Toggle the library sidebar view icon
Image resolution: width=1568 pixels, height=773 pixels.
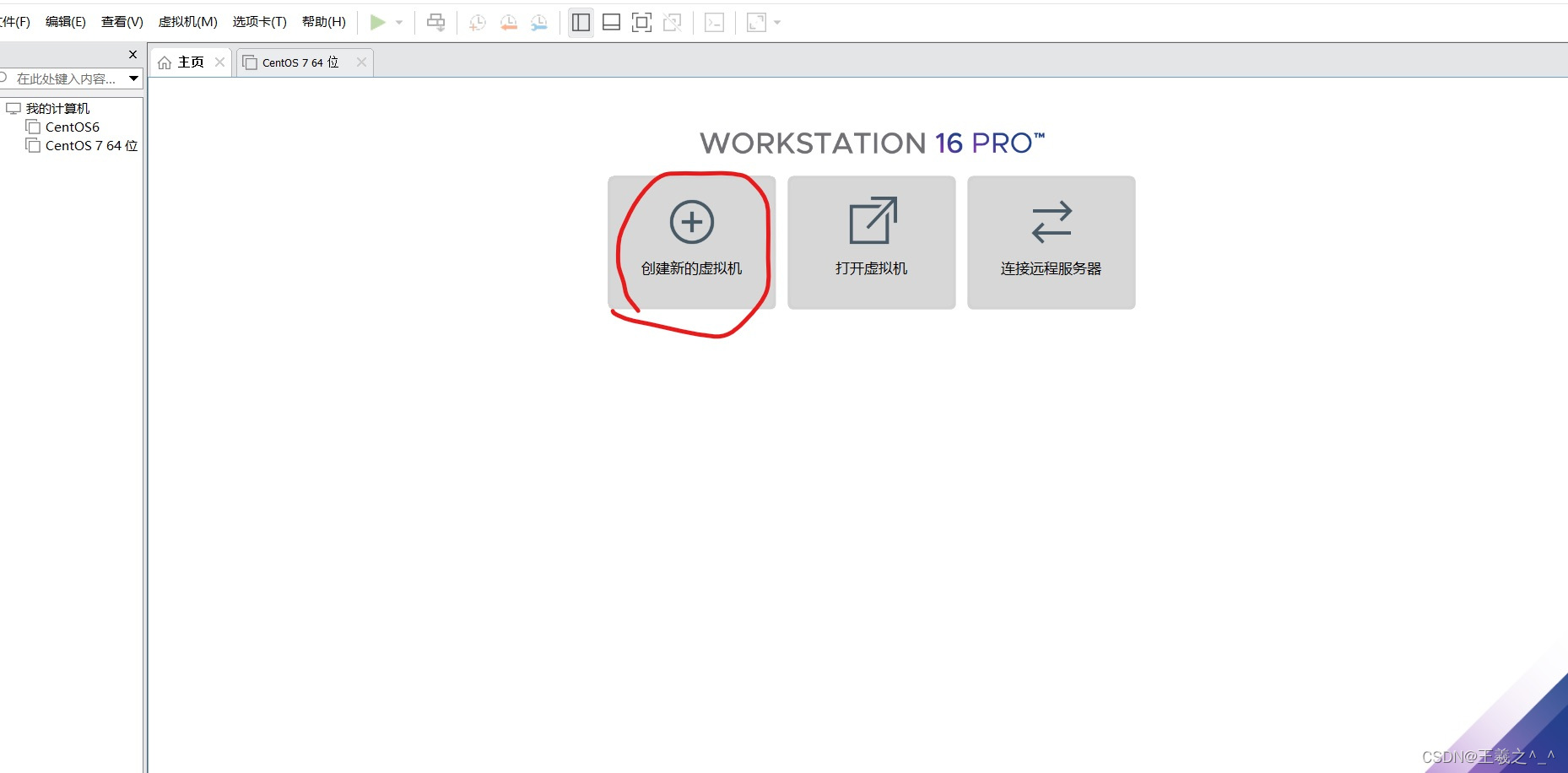coord(581,23)
